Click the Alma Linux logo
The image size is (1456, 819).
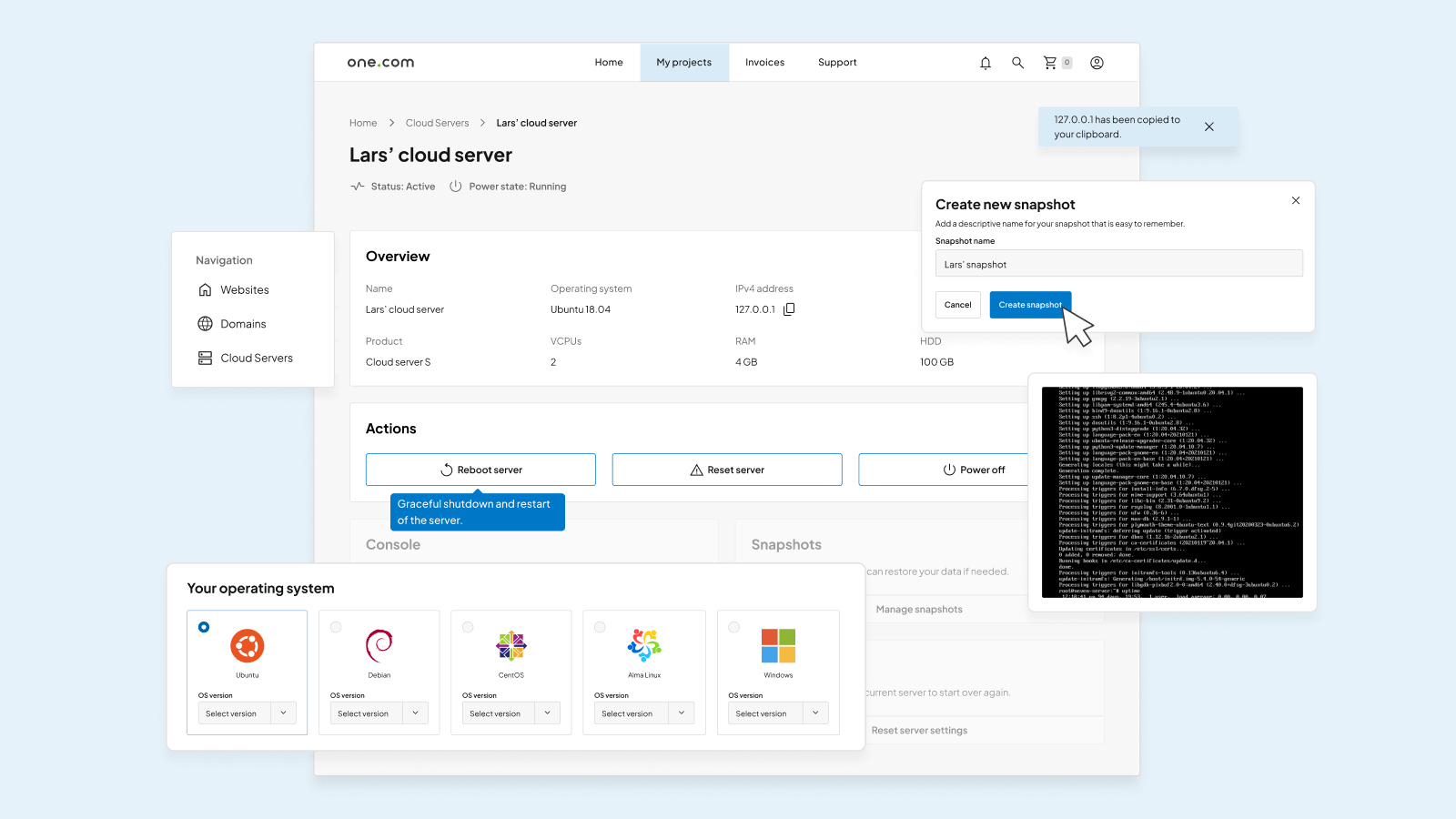coord(644,645)
